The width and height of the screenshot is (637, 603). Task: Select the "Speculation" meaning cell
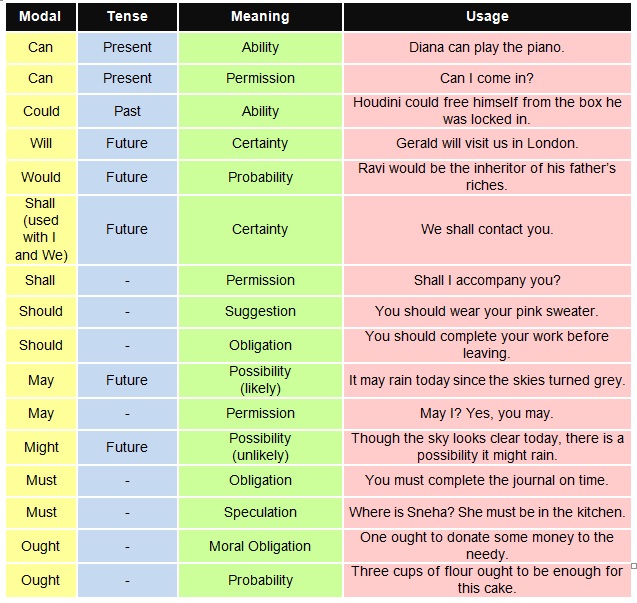coord(260,512)
